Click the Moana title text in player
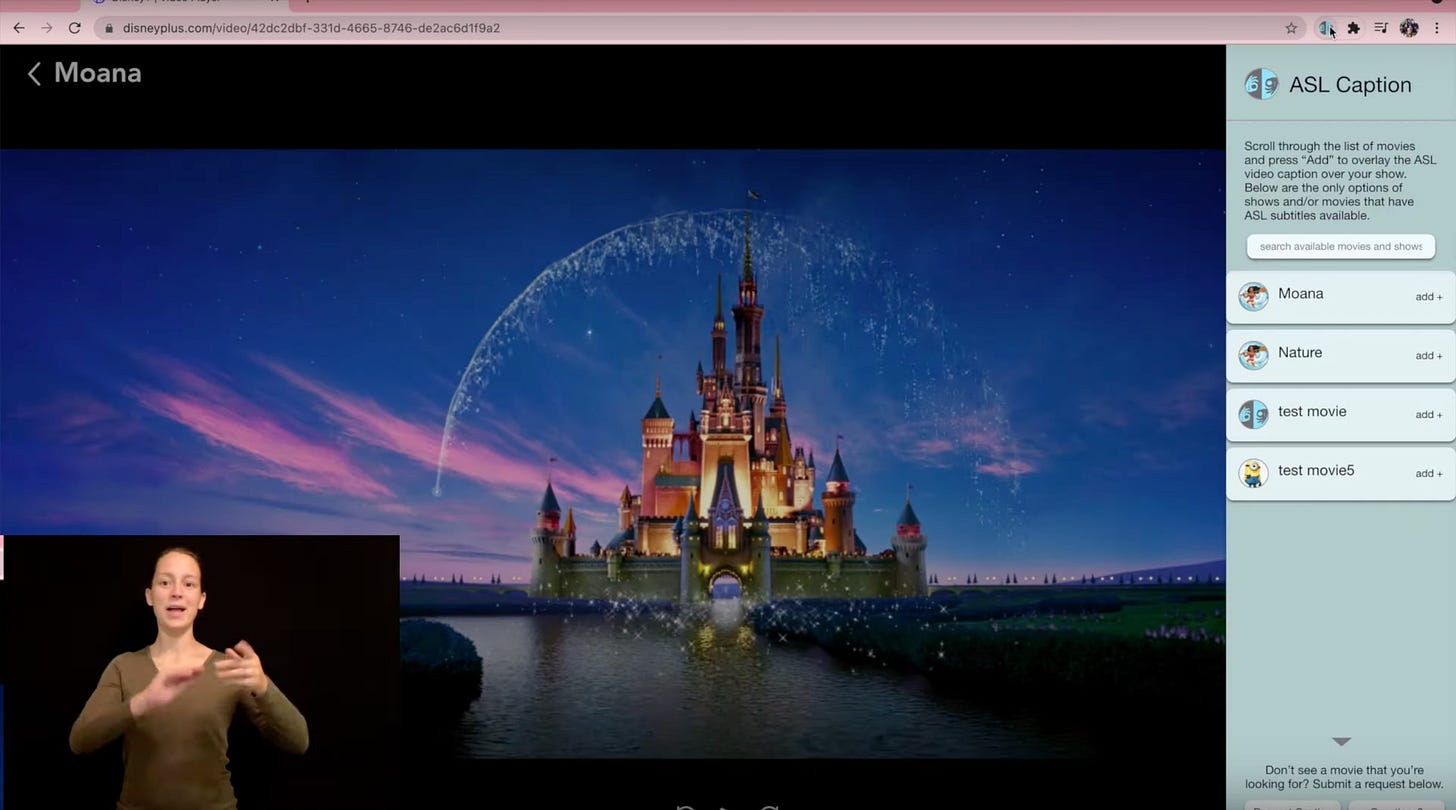This screenshot has height=810, width=1456. (x=98, y=73)
